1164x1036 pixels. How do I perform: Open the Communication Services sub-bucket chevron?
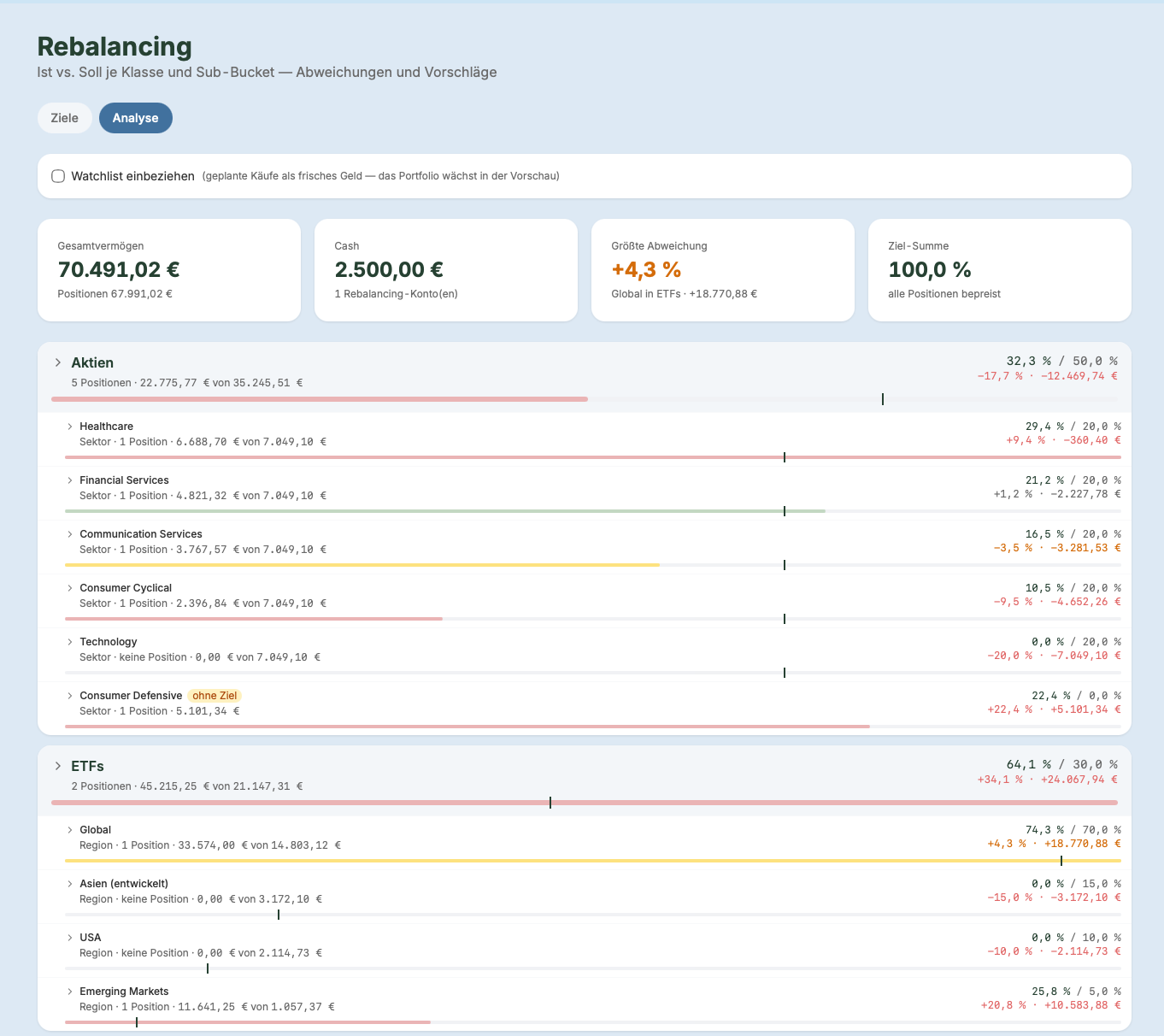tap(70, 534)
